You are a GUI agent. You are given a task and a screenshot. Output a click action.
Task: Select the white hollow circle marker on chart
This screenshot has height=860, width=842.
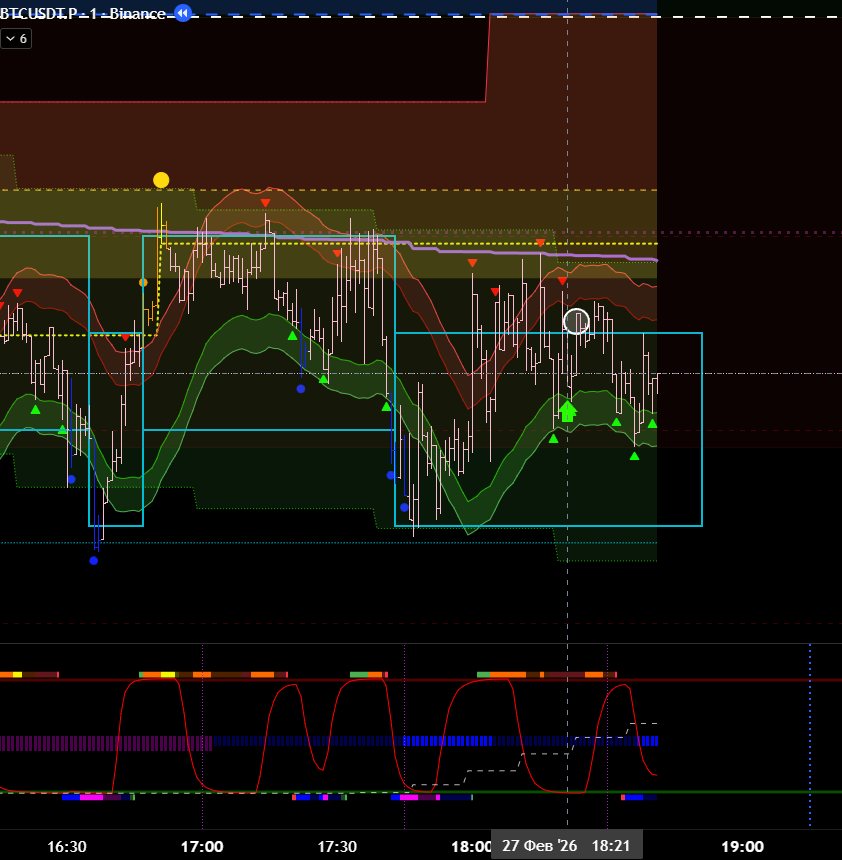click(576, 321)
